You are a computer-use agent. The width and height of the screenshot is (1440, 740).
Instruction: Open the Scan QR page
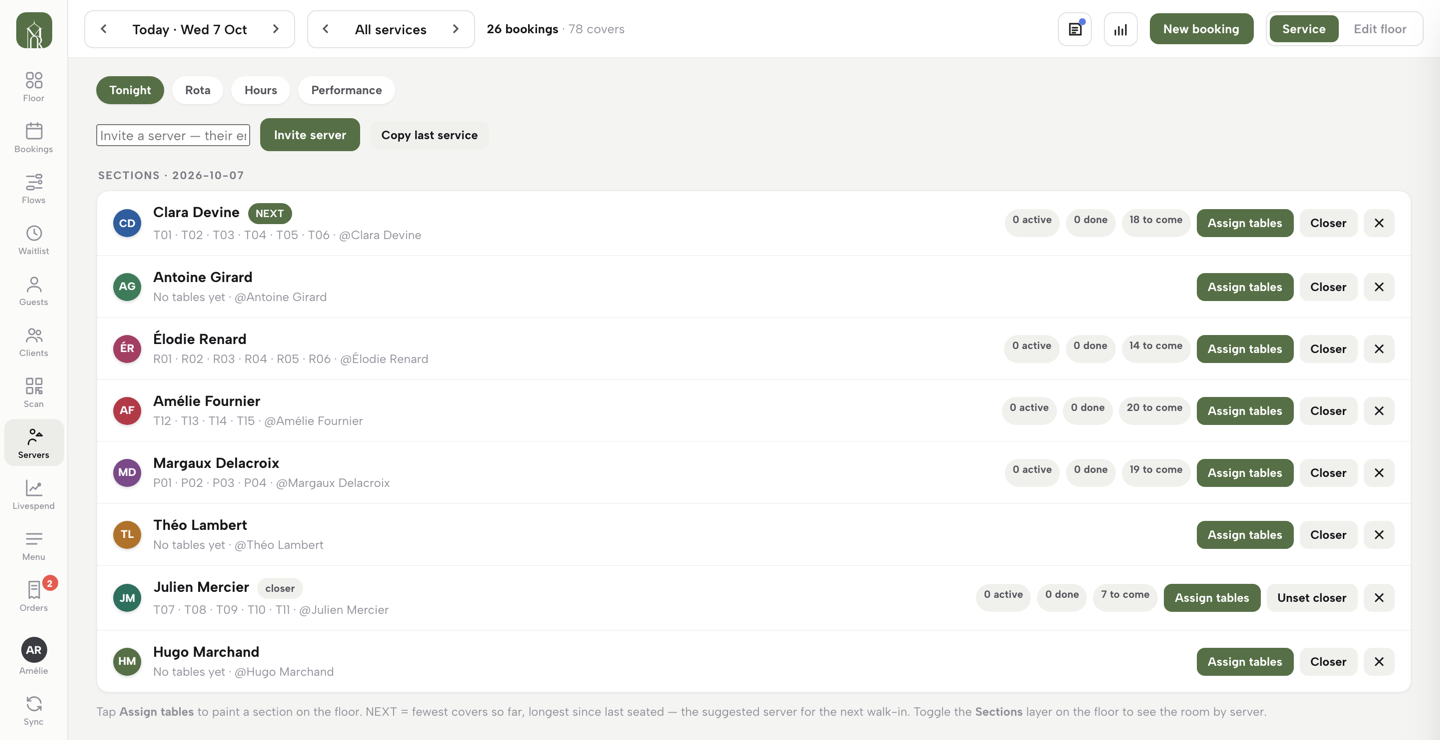(x=34, y=393)
